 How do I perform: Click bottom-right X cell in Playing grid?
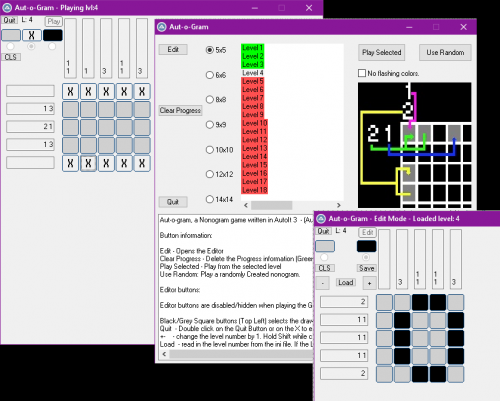pyautogui.click(x=142, y=163)
